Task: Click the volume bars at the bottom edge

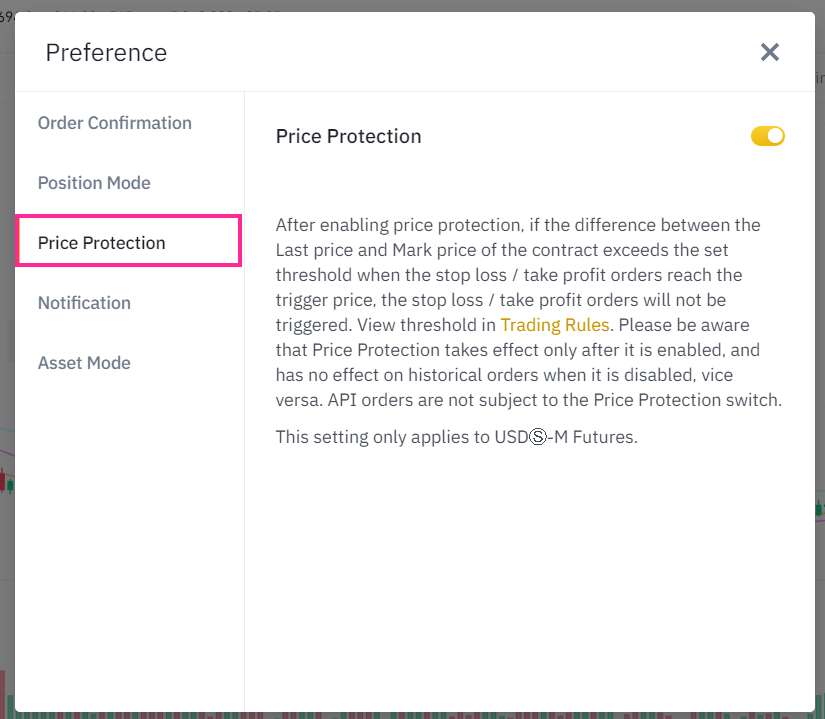Action: [400, 712]
